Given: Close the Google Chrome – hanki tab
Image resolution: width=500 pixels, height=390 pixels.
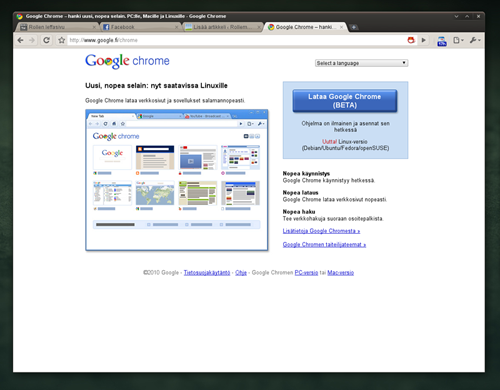Looking at the screenshot, I should [341, 27].
